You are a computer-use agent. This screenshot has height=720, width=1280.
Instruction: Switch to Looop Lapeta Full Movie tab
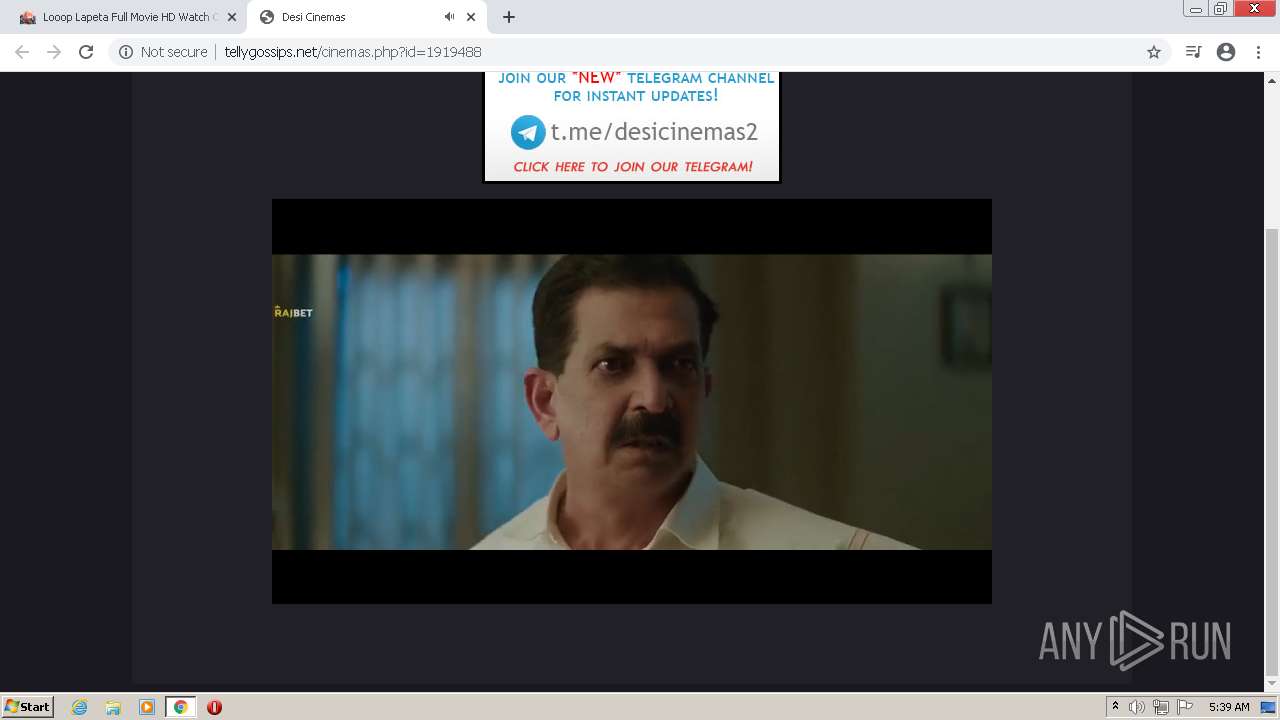pos(126,17)
